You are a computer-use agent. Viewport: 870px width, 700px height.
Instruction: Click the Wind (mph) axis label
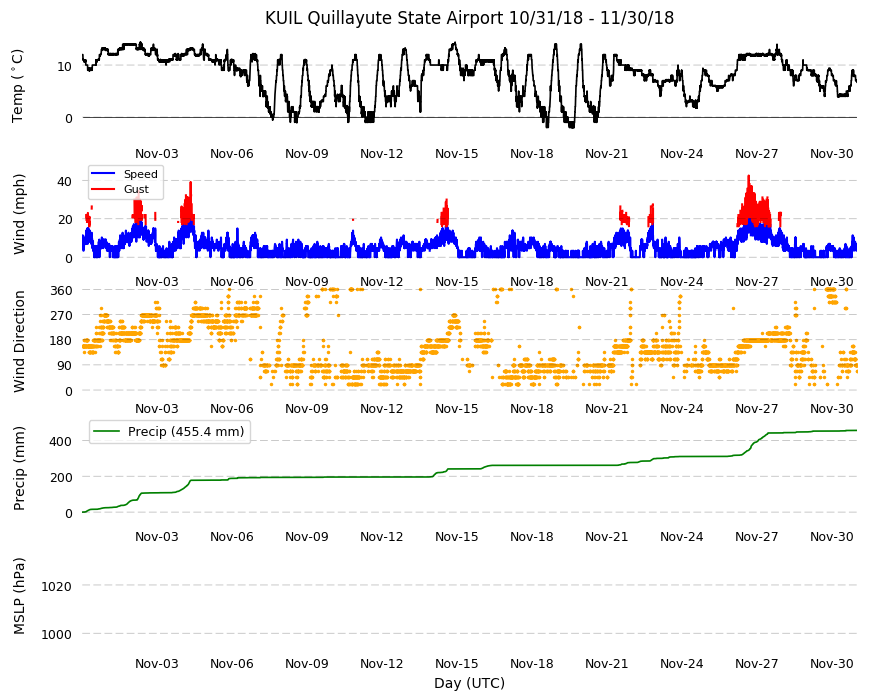pos(19,214)
